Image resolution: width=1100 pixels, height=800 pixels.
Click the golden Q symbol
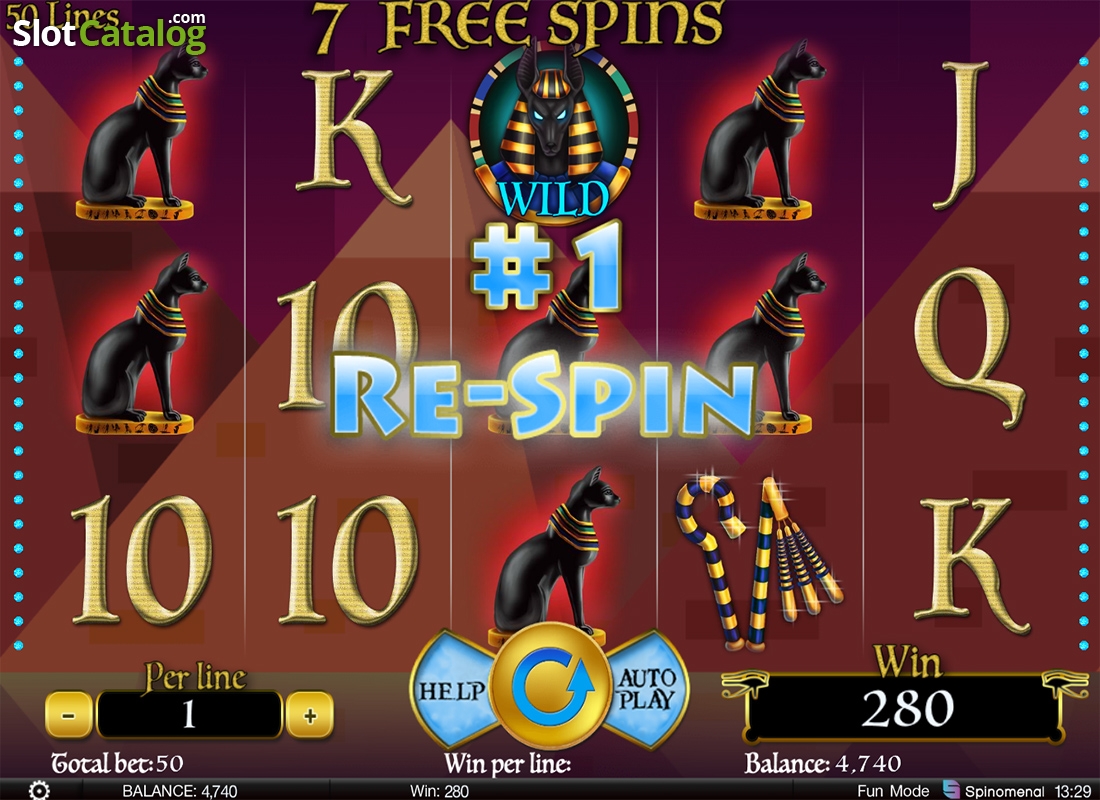tap(970, 347)
